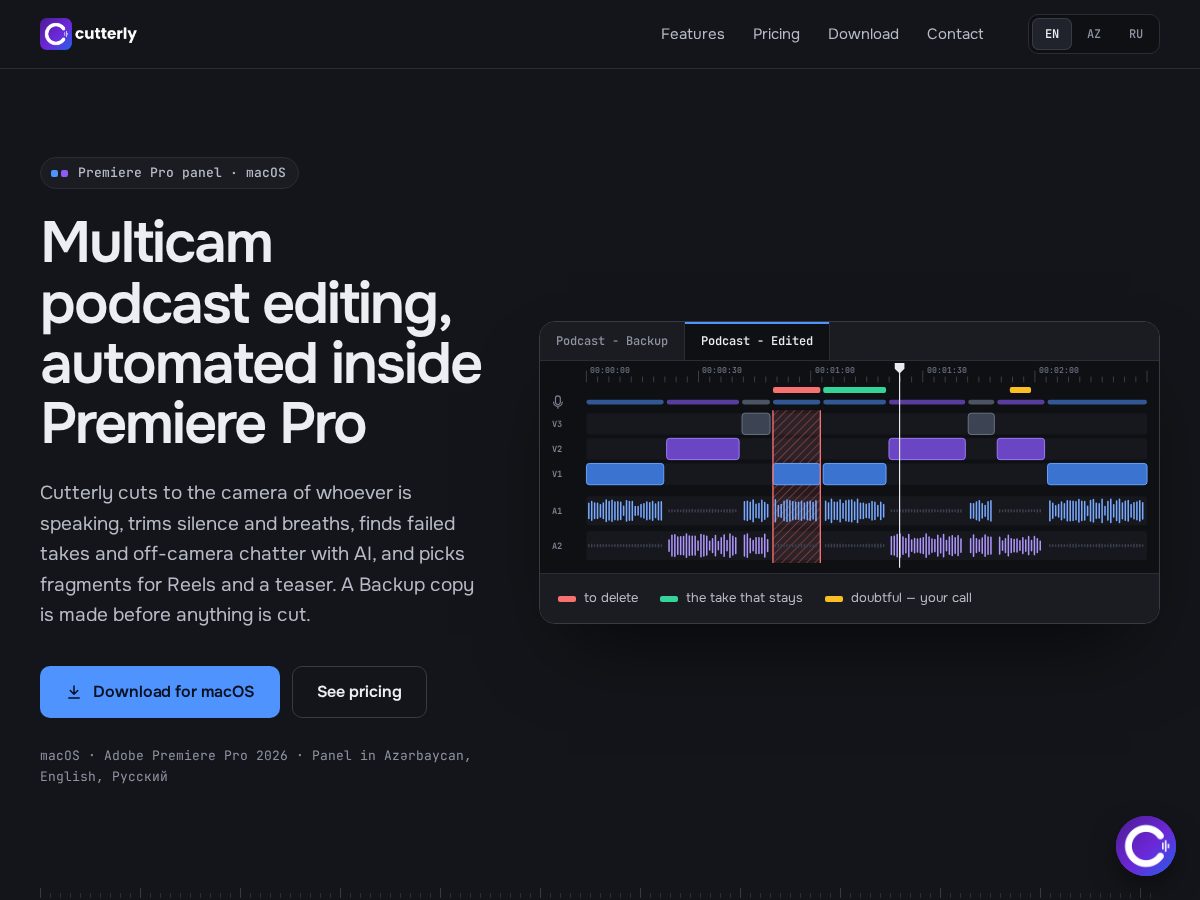
Task: Switch to the Podcast - Backup tab
Action: click(612, 341)
